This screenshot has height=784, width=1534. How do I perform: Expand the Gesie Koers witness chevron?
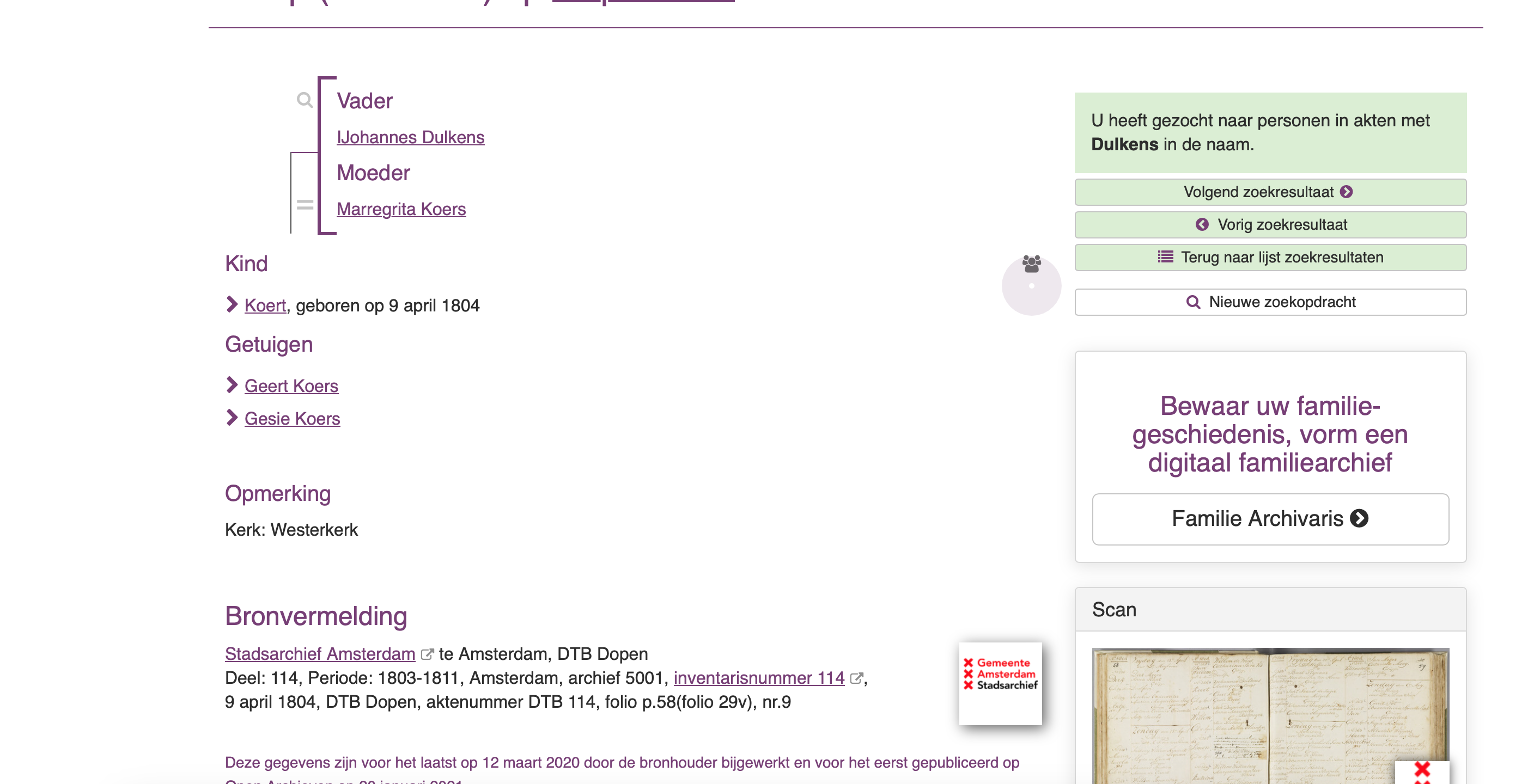click(x=232, y=418)
